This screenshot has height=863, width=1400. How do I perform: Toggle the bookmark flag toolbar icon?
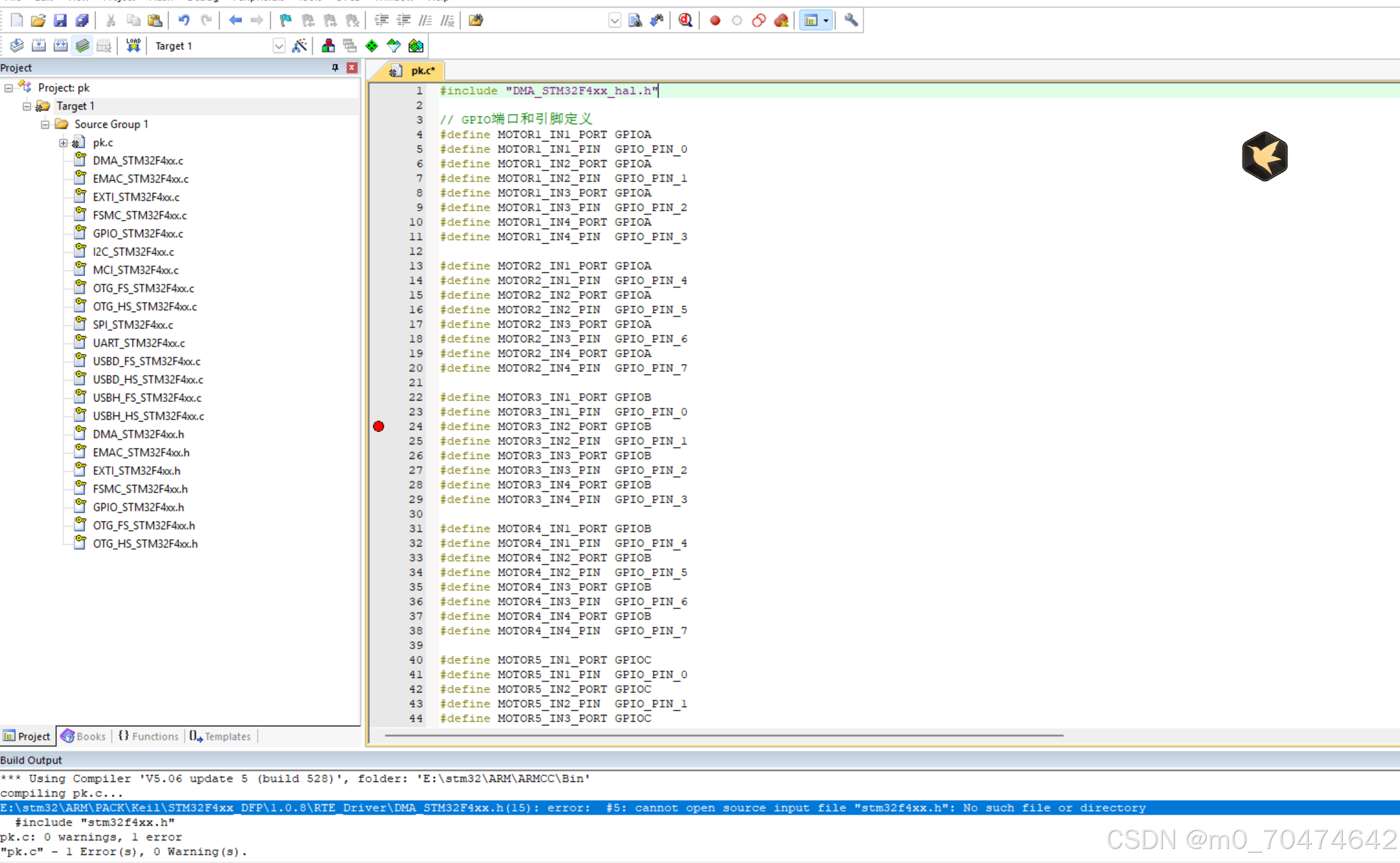(x=285, y=21)
